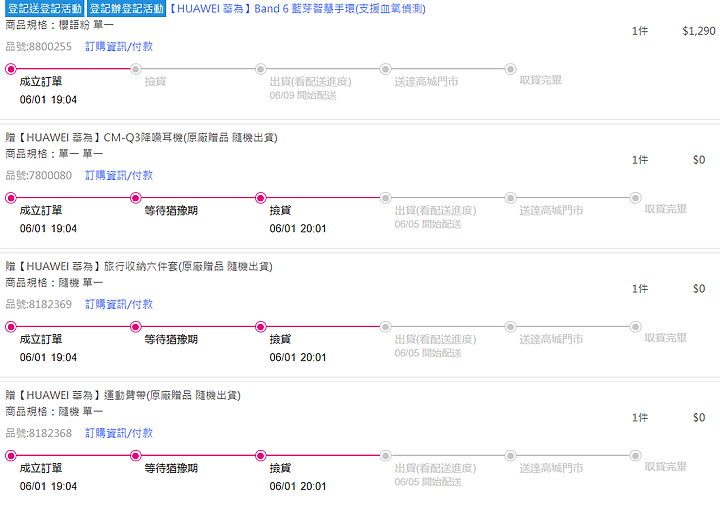Click the 品號:8182369 item number
The height and width of the screenshot is (505, 720).
pos(39,304)
